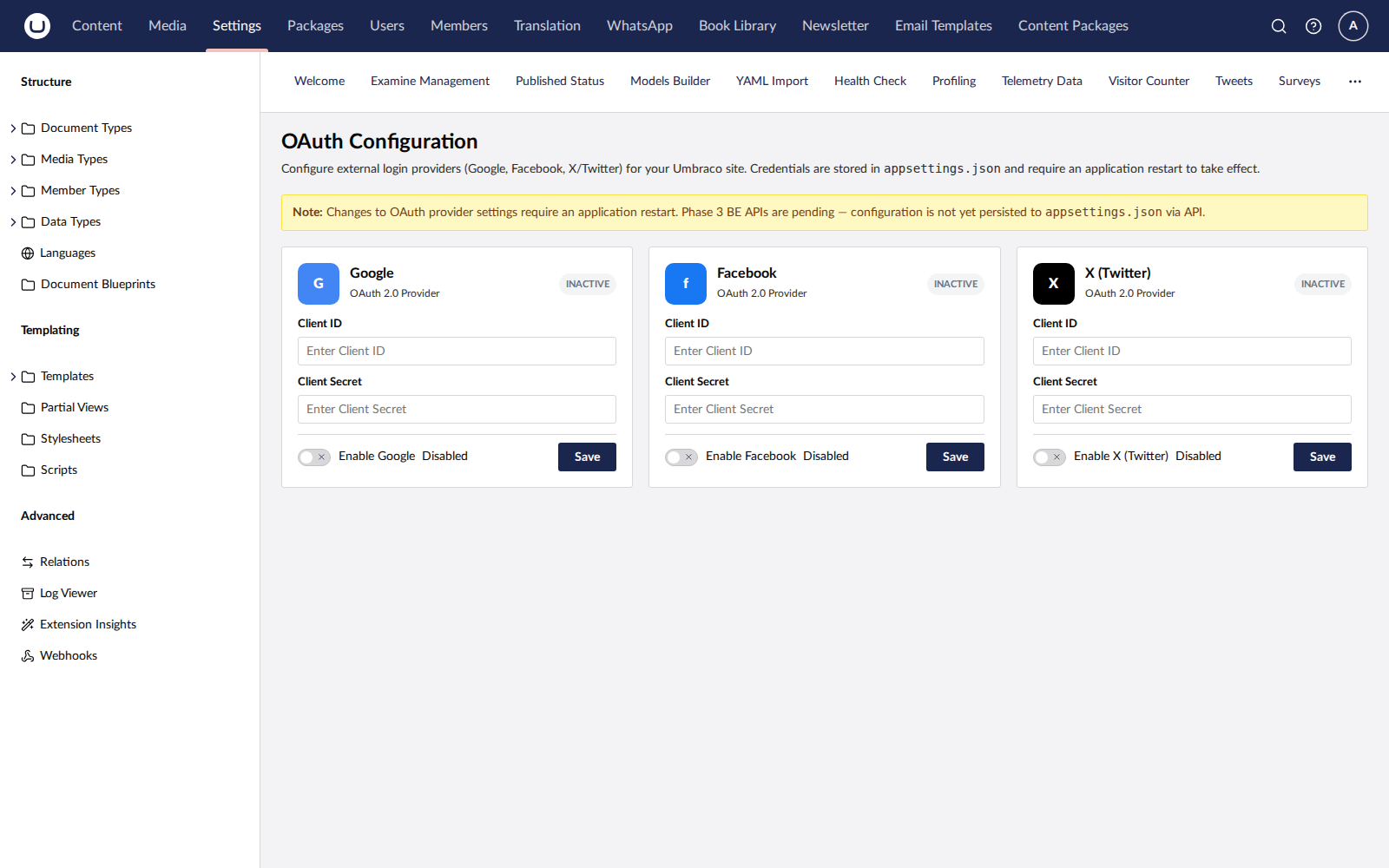The height and width of the screenshot is (868, 1389).
Task: Expand the Member Types tree node
Action: pyautogui.click(x=13, y=191)
